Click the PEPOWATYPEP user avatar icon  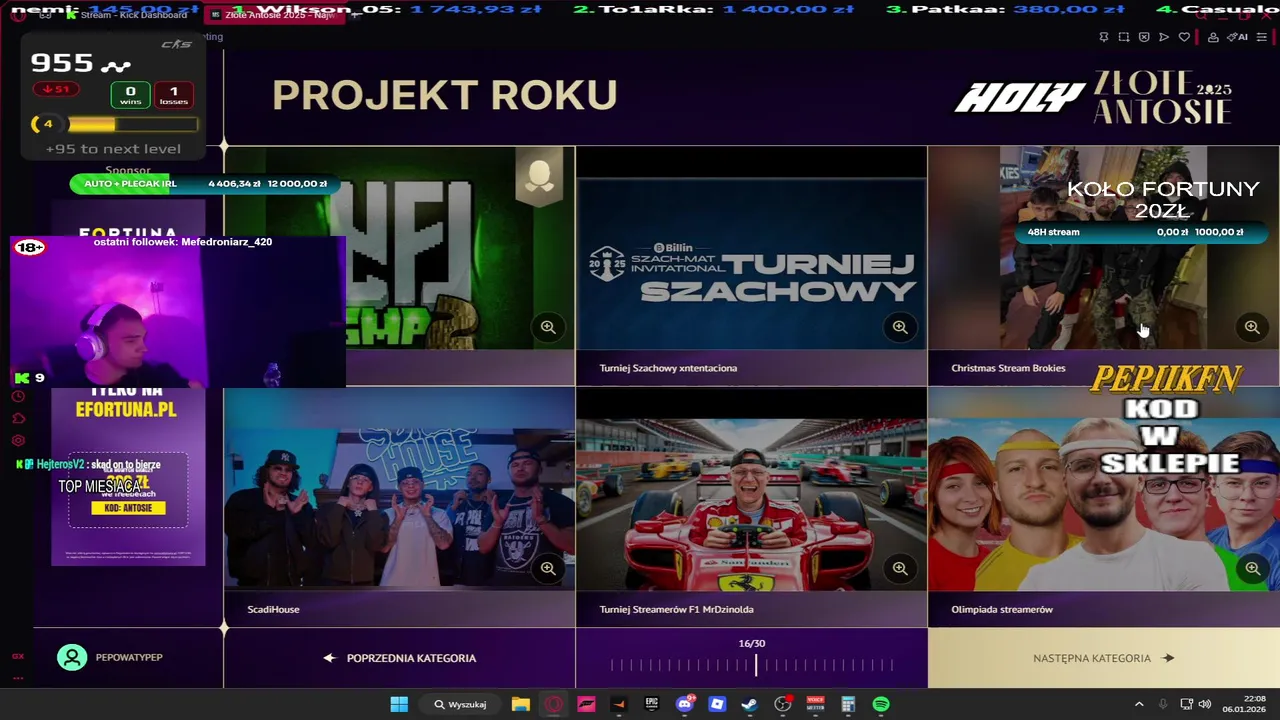(72, 657)
